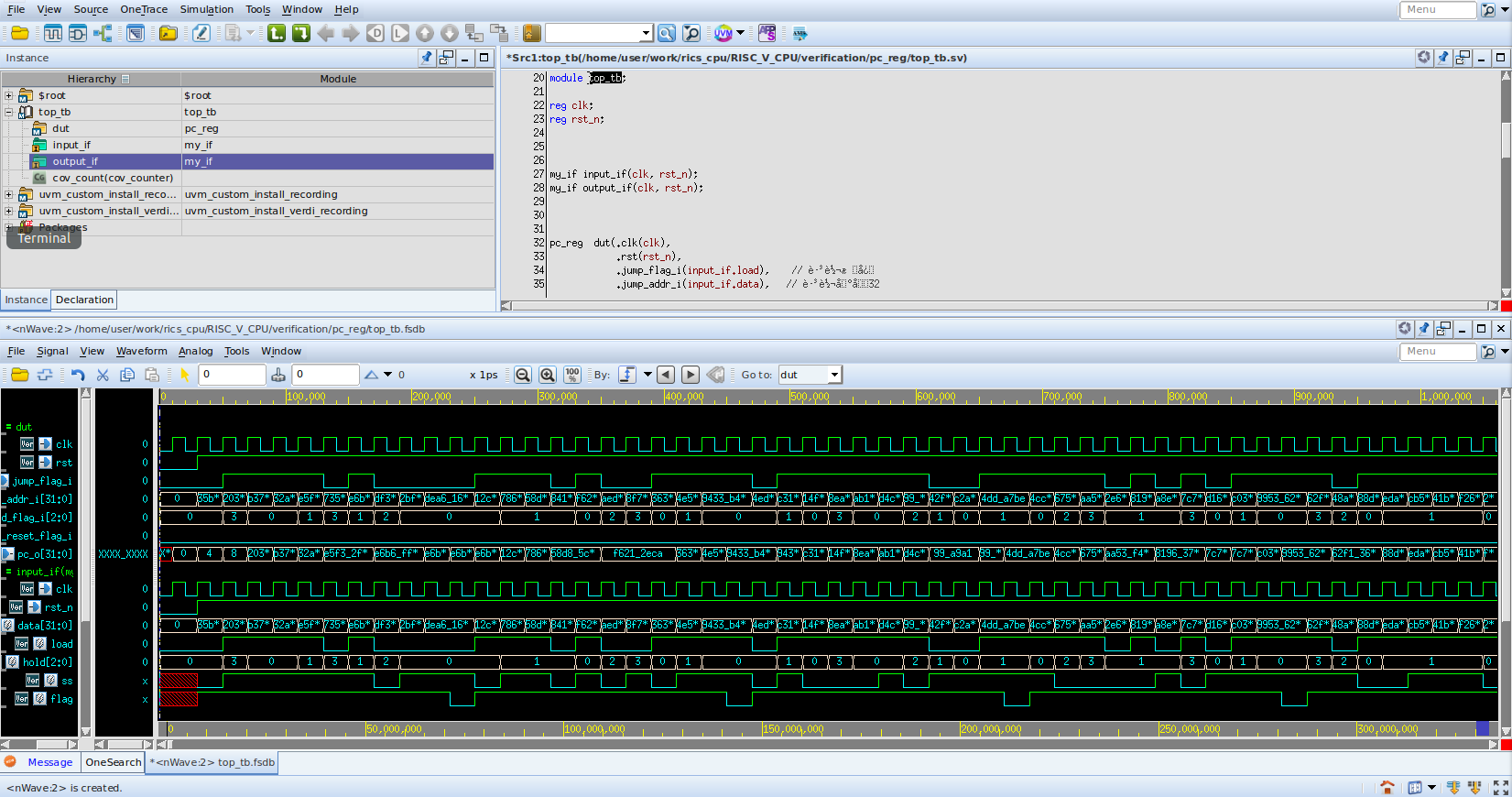1512x797 pixels.
Task: Switch to the Declaration tab
Action: [x=84, y=300]
